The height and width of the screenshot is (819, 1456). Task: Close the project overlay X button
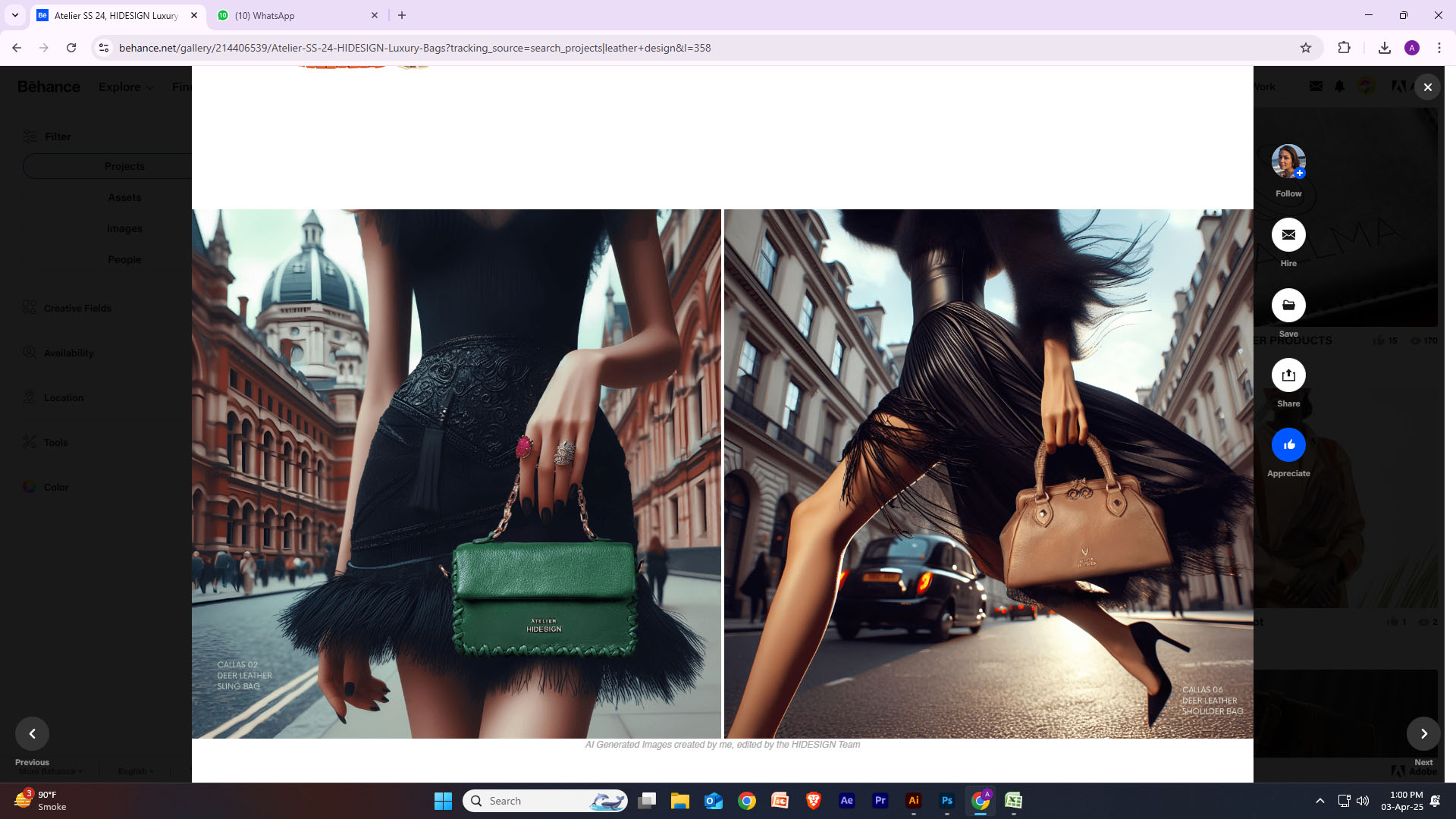(1428, 87)
